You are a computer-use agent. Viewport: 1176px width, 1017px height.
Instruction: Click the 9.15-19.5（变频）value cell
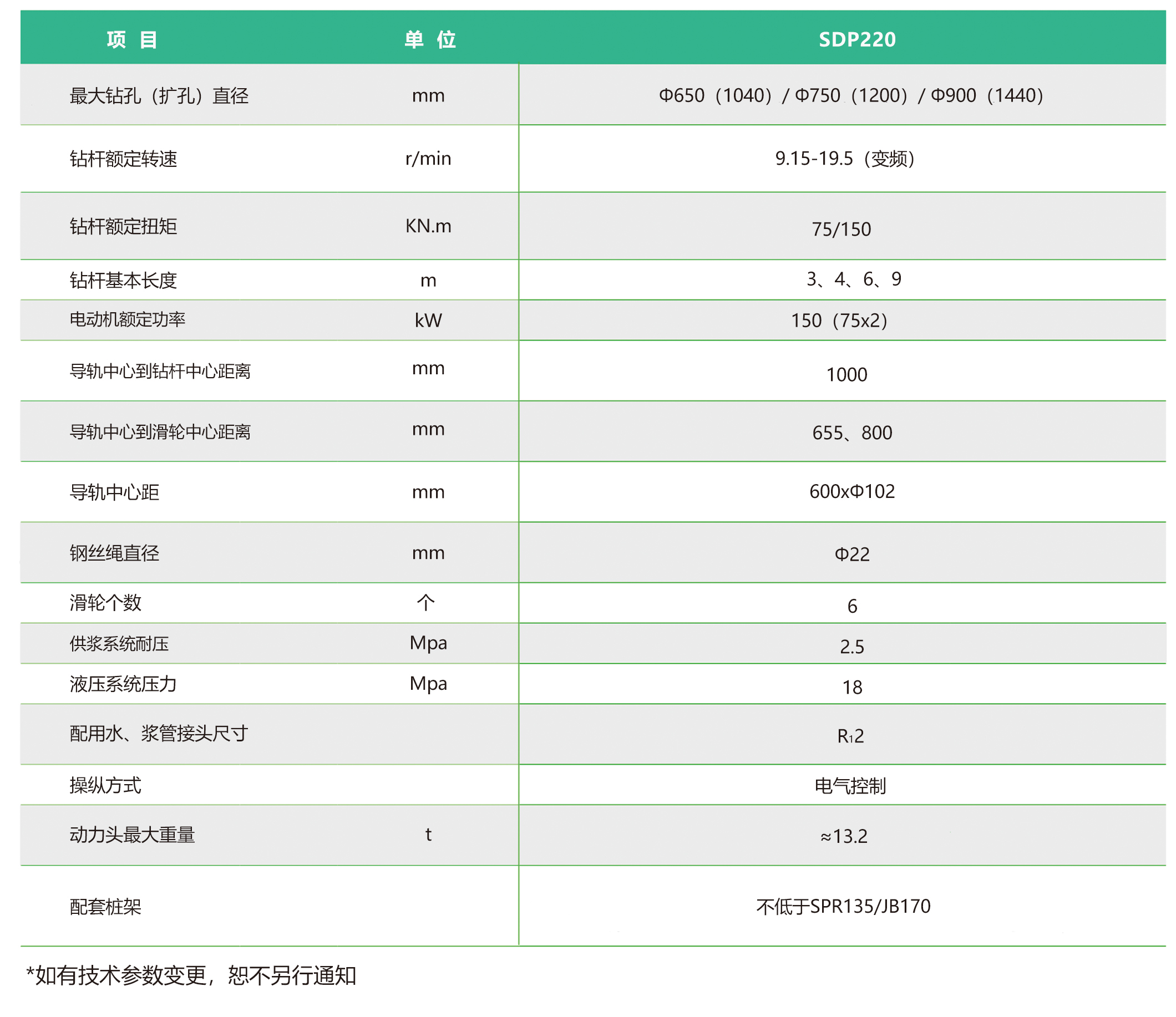pyautogui.click(x=844, y=159)
